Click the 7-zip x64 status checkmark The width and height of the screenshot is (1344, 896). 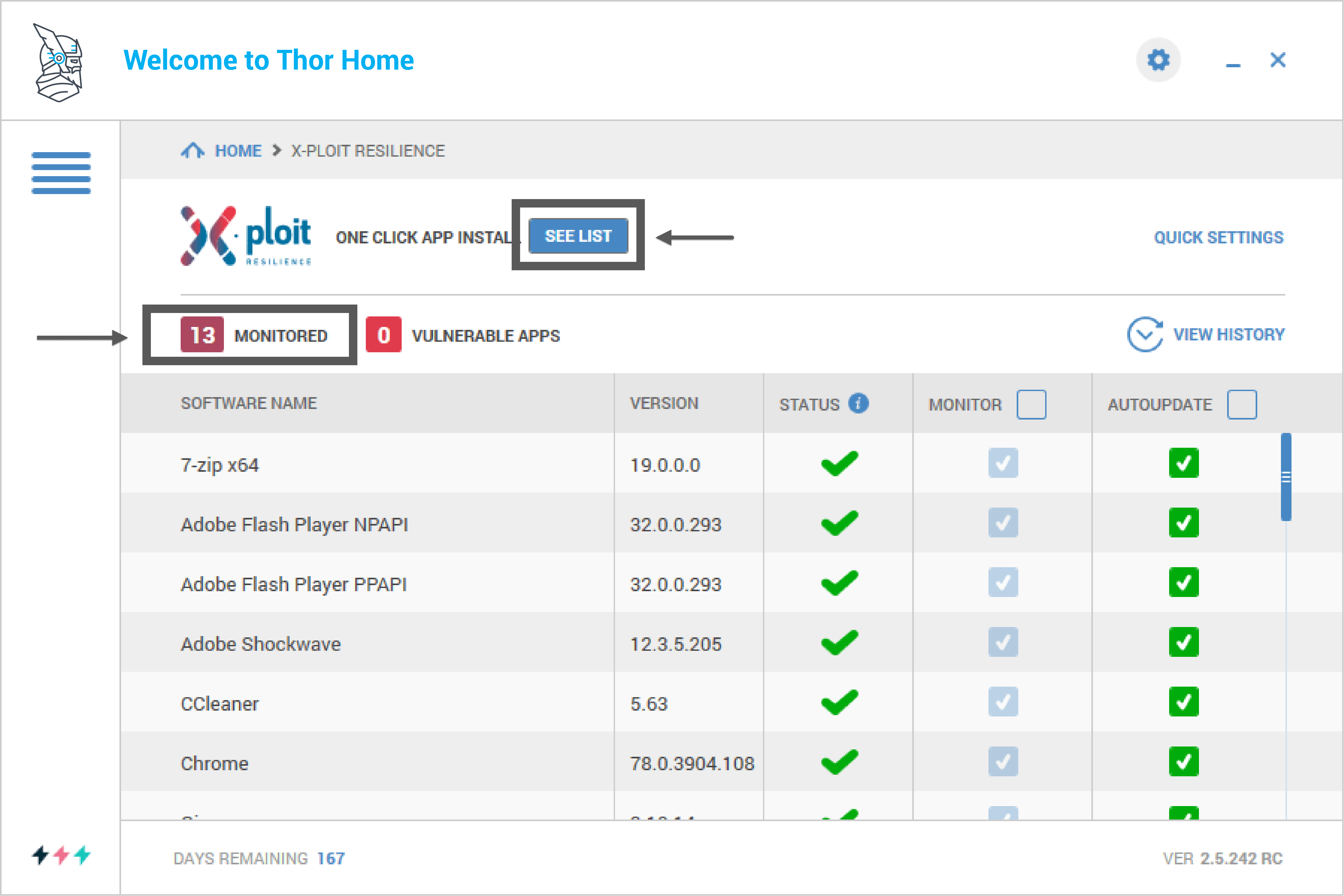pos(839,464)
